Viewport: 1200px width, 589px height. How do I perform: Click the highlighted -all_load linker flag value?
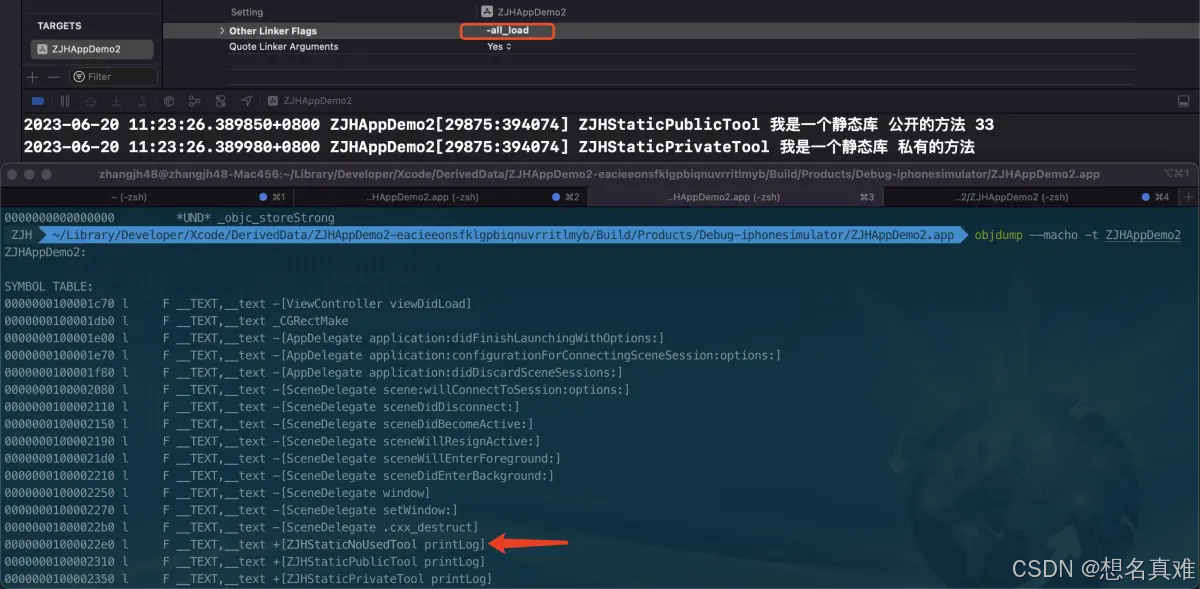tap(507, 31)
